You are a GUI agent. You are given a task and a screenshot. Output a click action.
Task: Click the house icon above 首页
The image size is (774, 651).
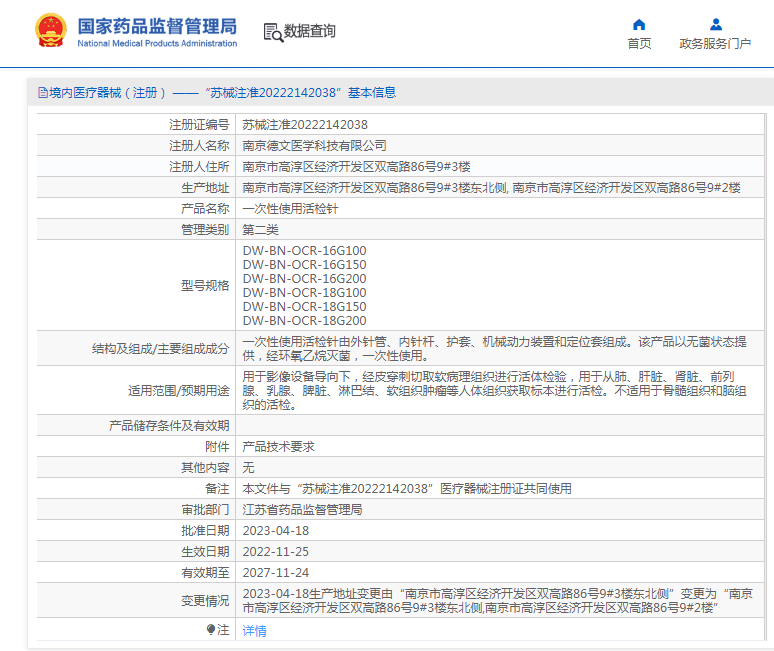coord(639,24)
